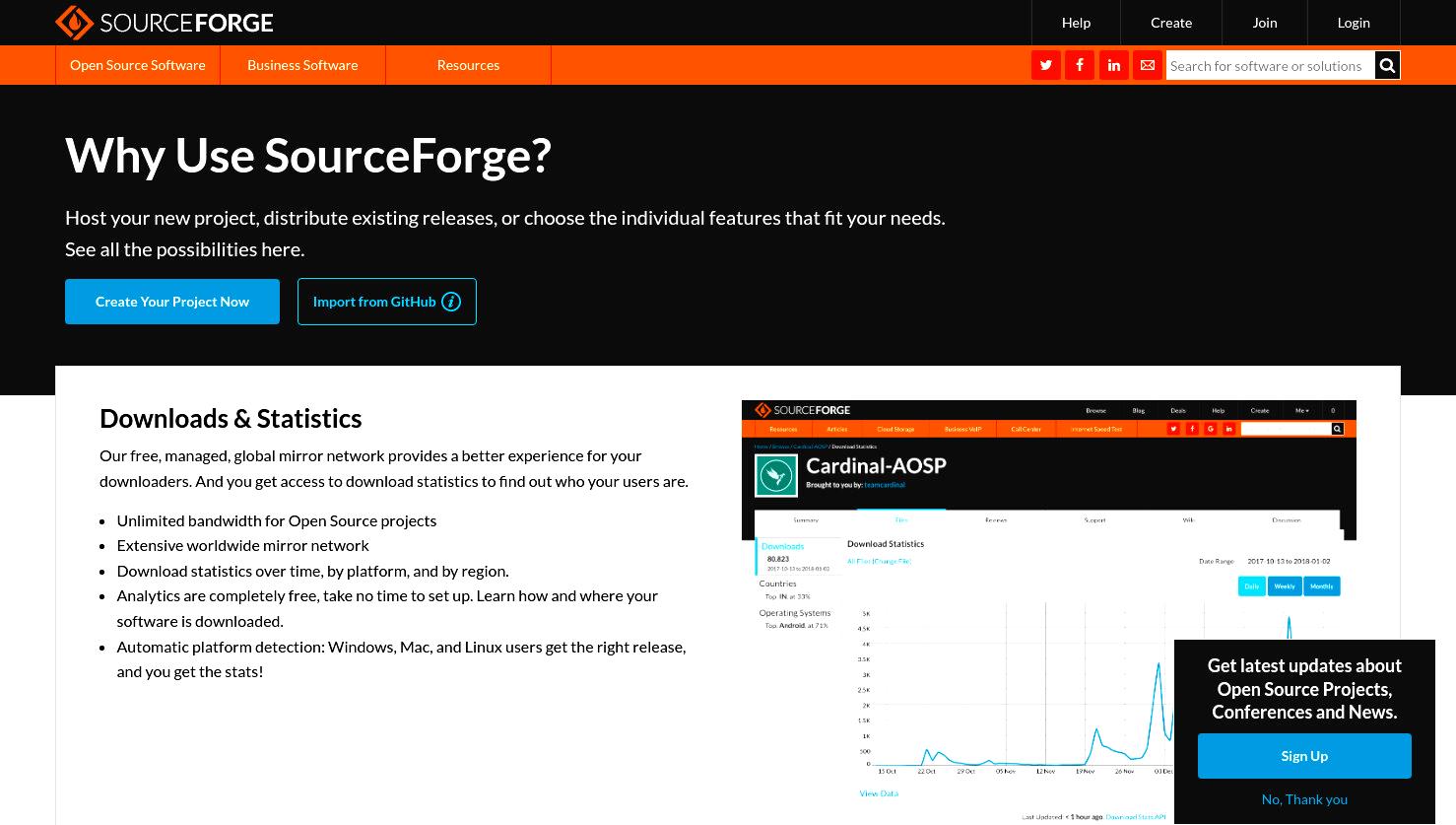Open the Open Source Software menu

[x=138, y=65]
